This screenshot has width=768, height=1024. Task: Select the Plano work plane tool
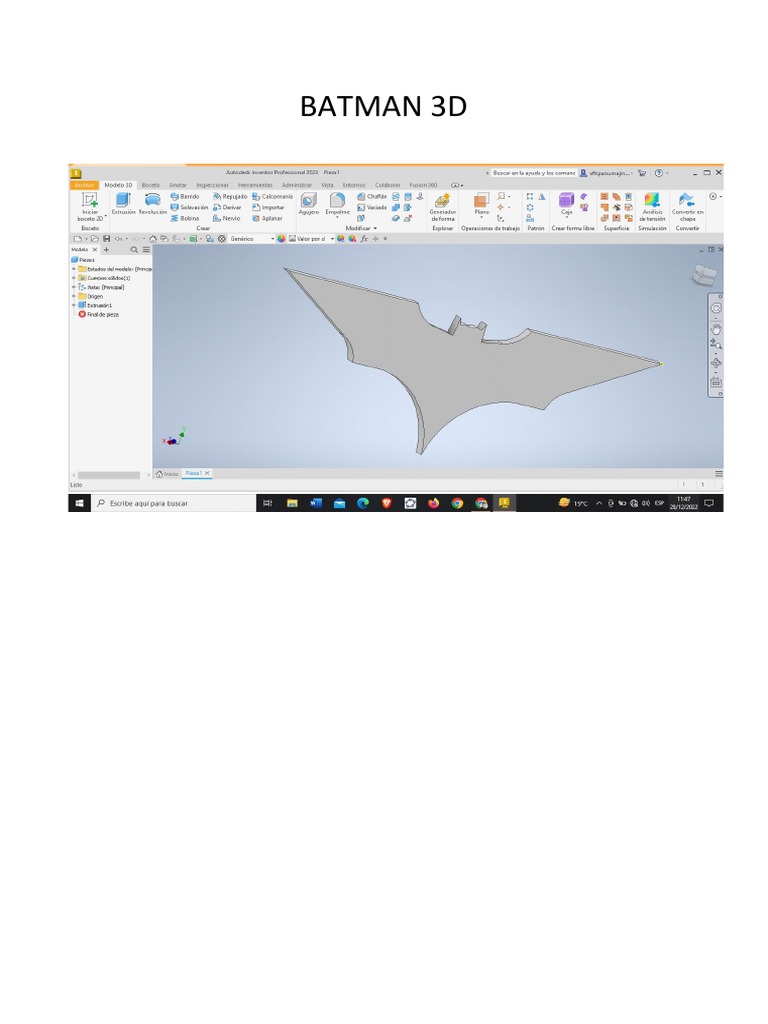pyautogui.click(x=482, y=204)
